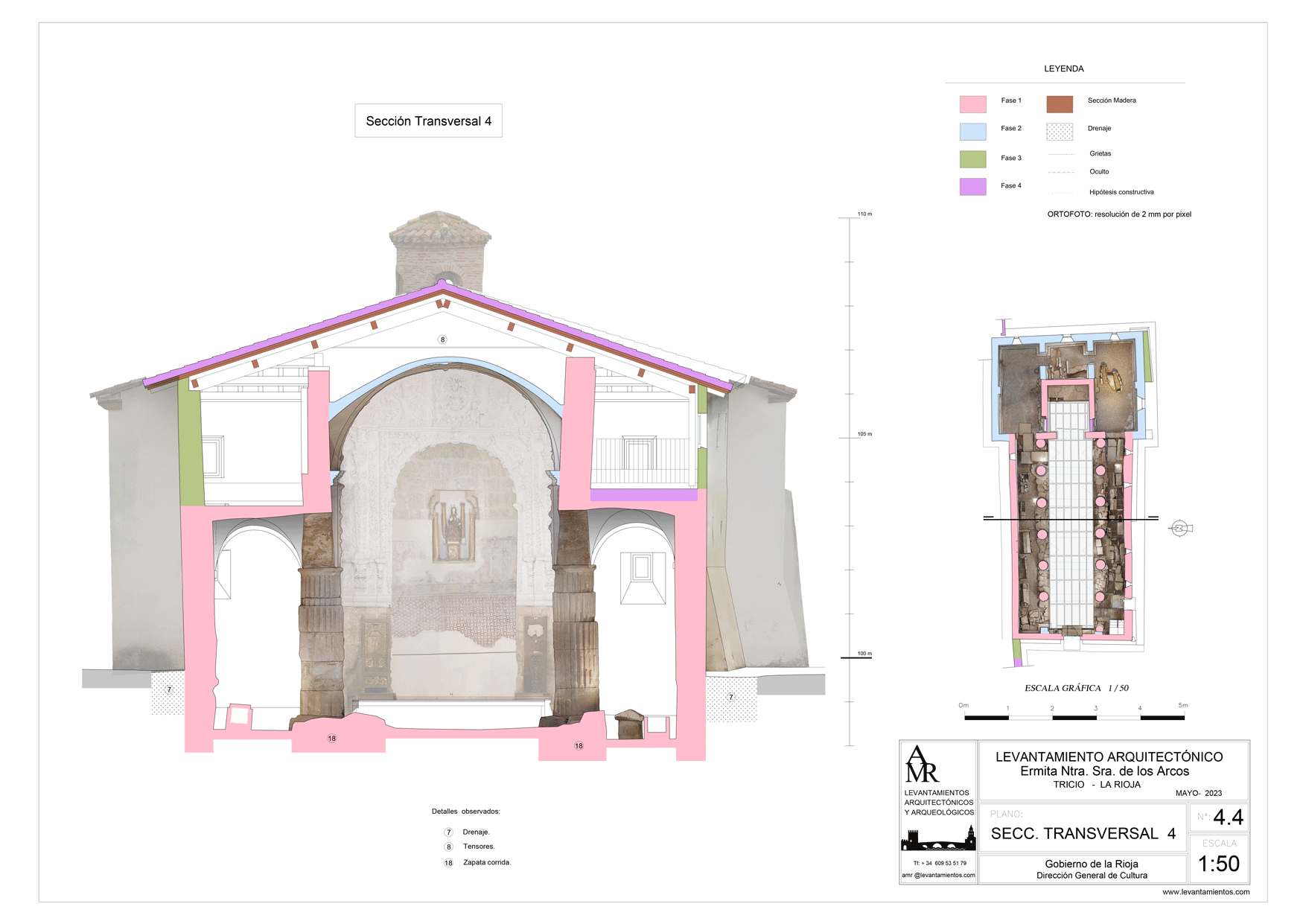Click the left circled 18 footing marker
Screen dimensions: 1306x924
[x=332, y=739]
